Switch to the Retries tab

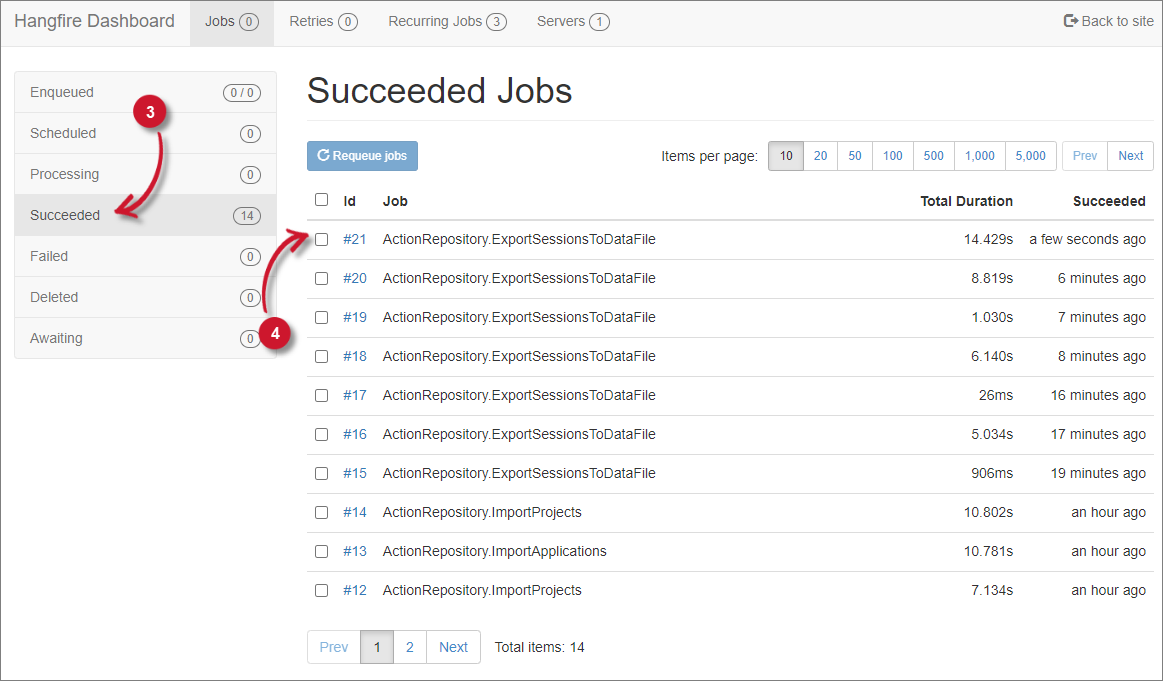click(x=322, y=20)
